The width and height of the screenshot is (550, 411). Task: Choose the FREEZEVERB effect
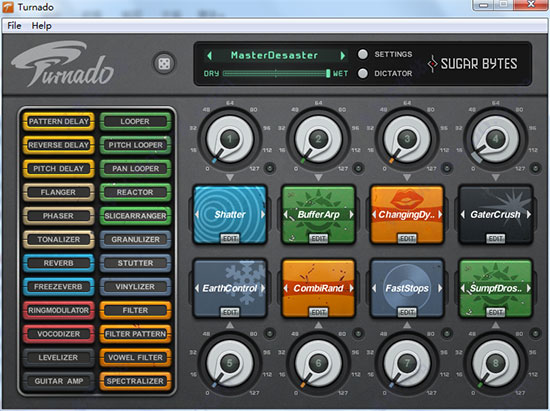(59, 287)
